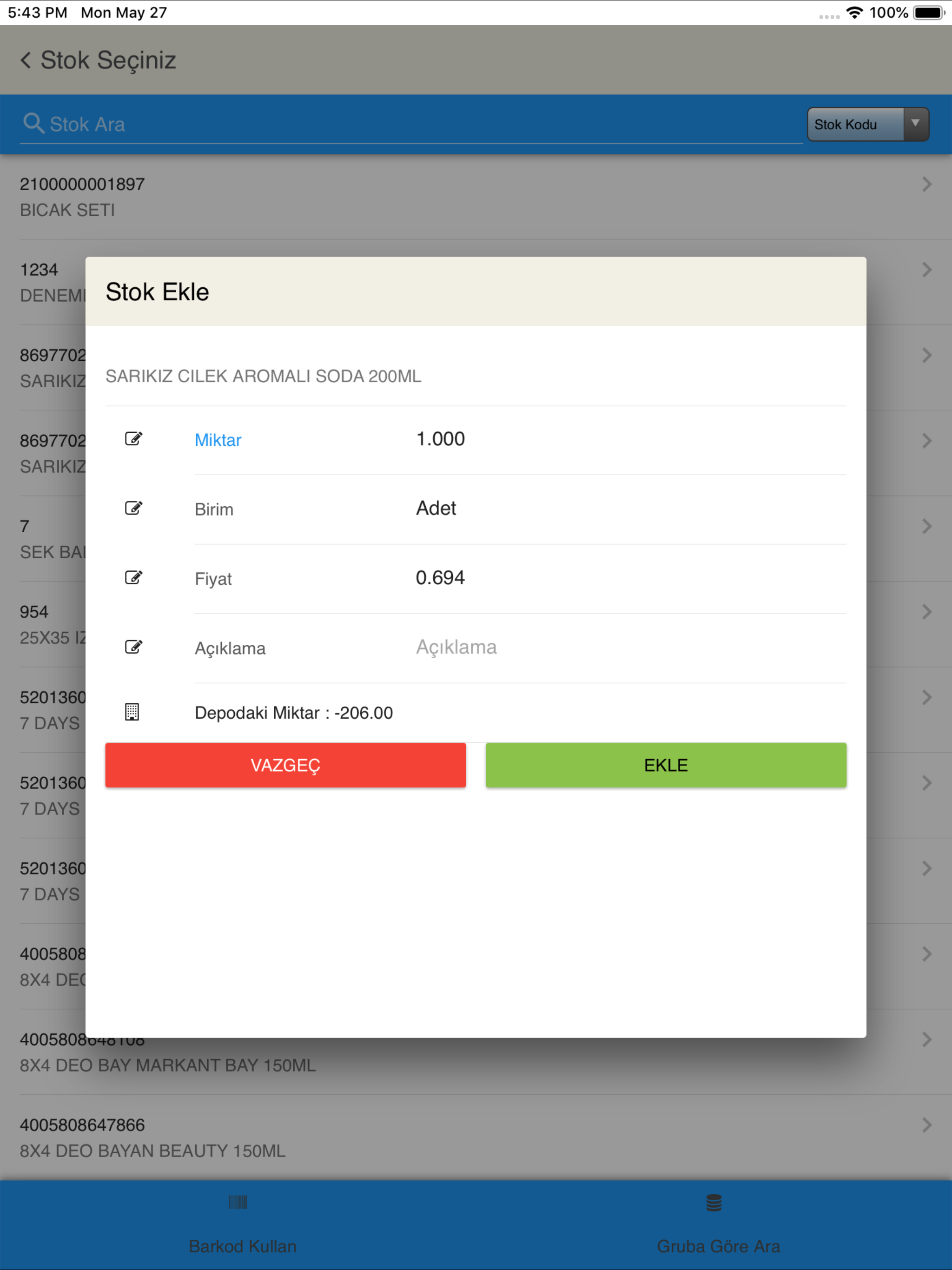Edit the Fiyat value 0.694
This screenshot has width=952, height=1270.
click(440, 577)
